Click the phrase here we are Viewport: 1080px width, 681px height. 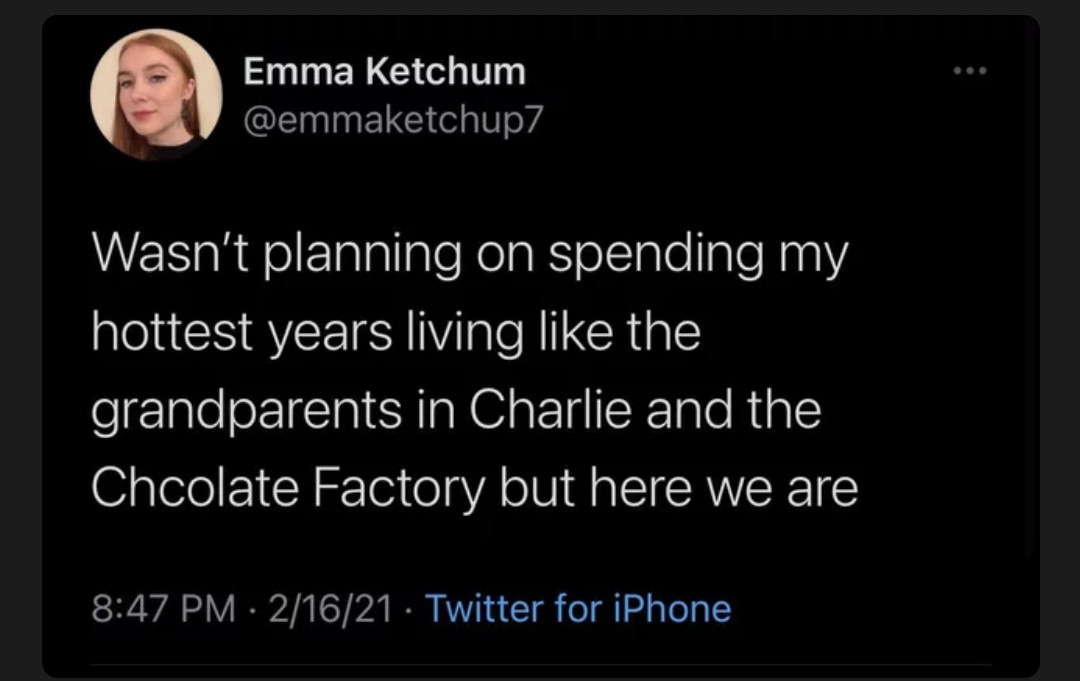(x=723, y=488)
